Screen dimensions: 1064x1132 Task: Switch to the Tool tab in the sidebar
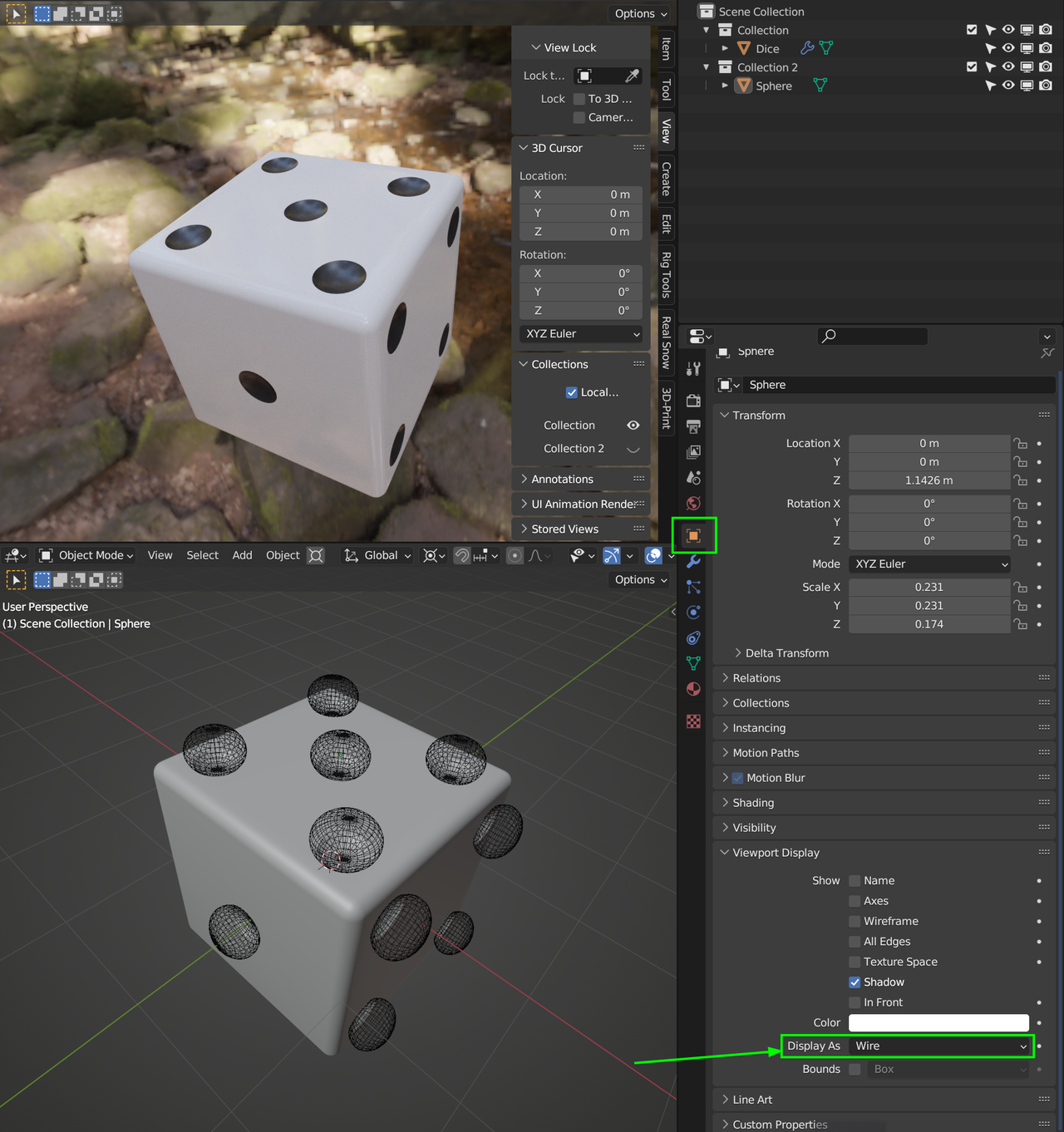pos(667,88)
